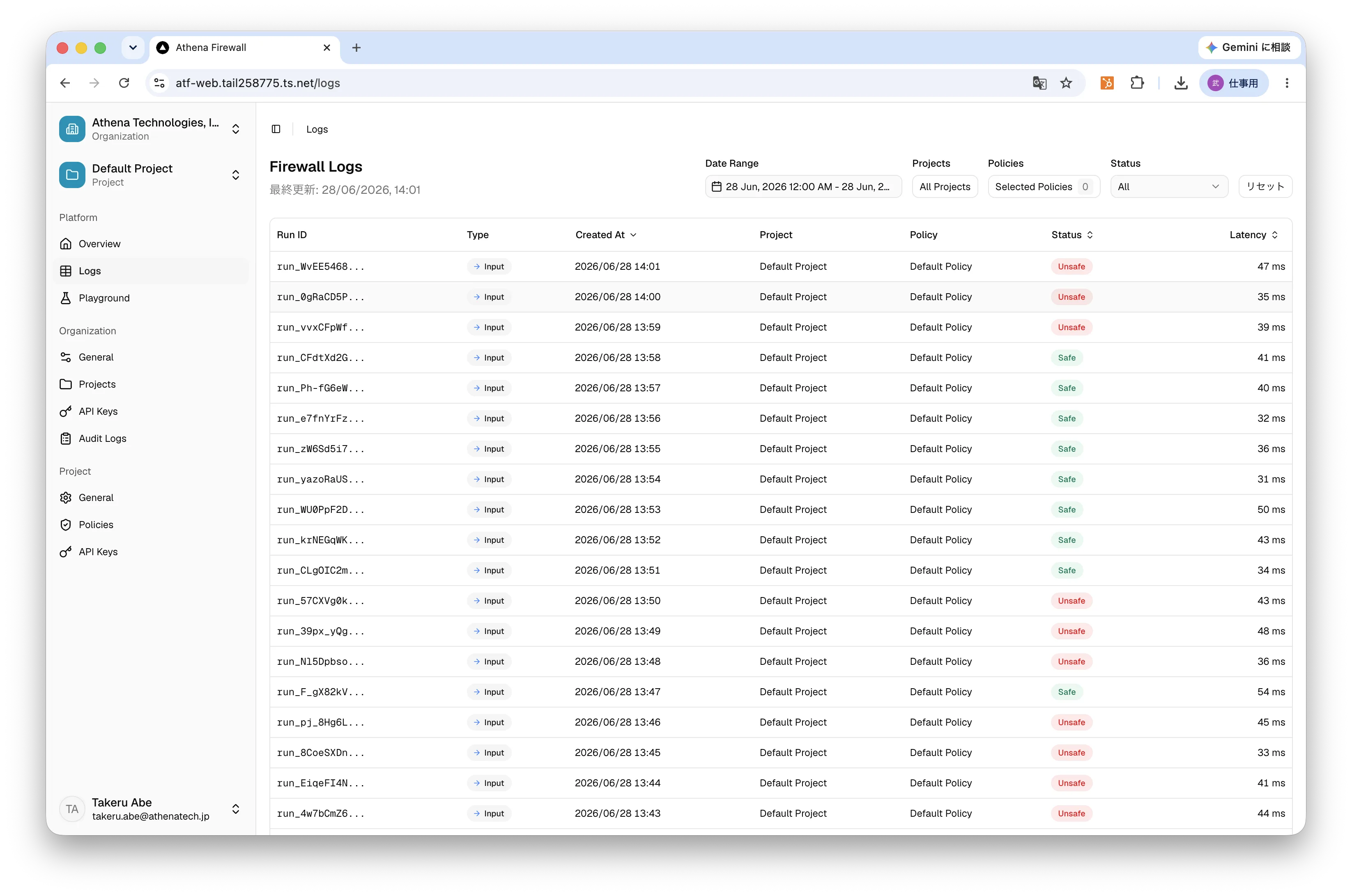Expand the Takeru Abe user menu

click(235, 809)
